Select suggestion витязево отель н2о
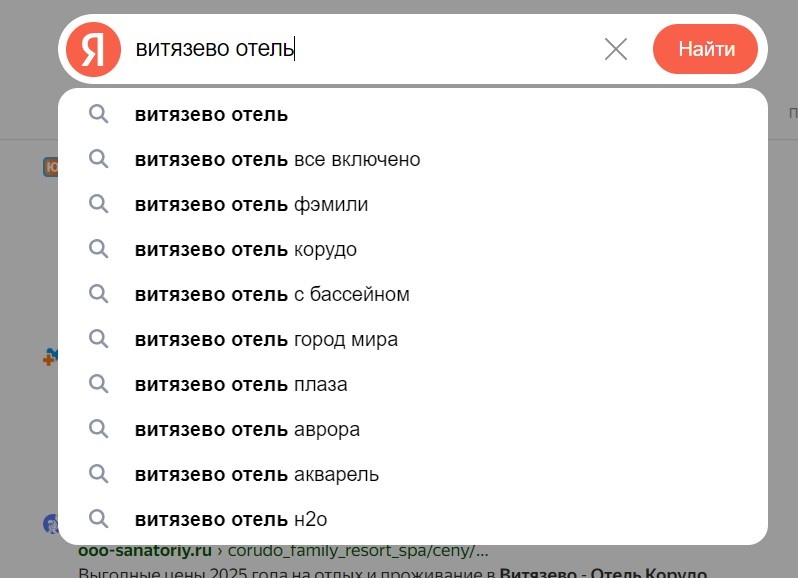The width and height of the screenshot is (798, 578). point(413,519)
